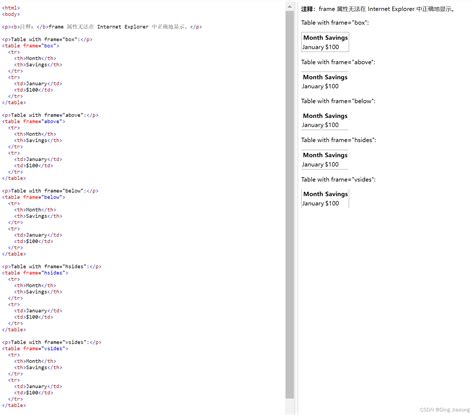Click January $100 row in the vsides table
Viewport: 474px width, 415px height.
click(x=321, y=203)
